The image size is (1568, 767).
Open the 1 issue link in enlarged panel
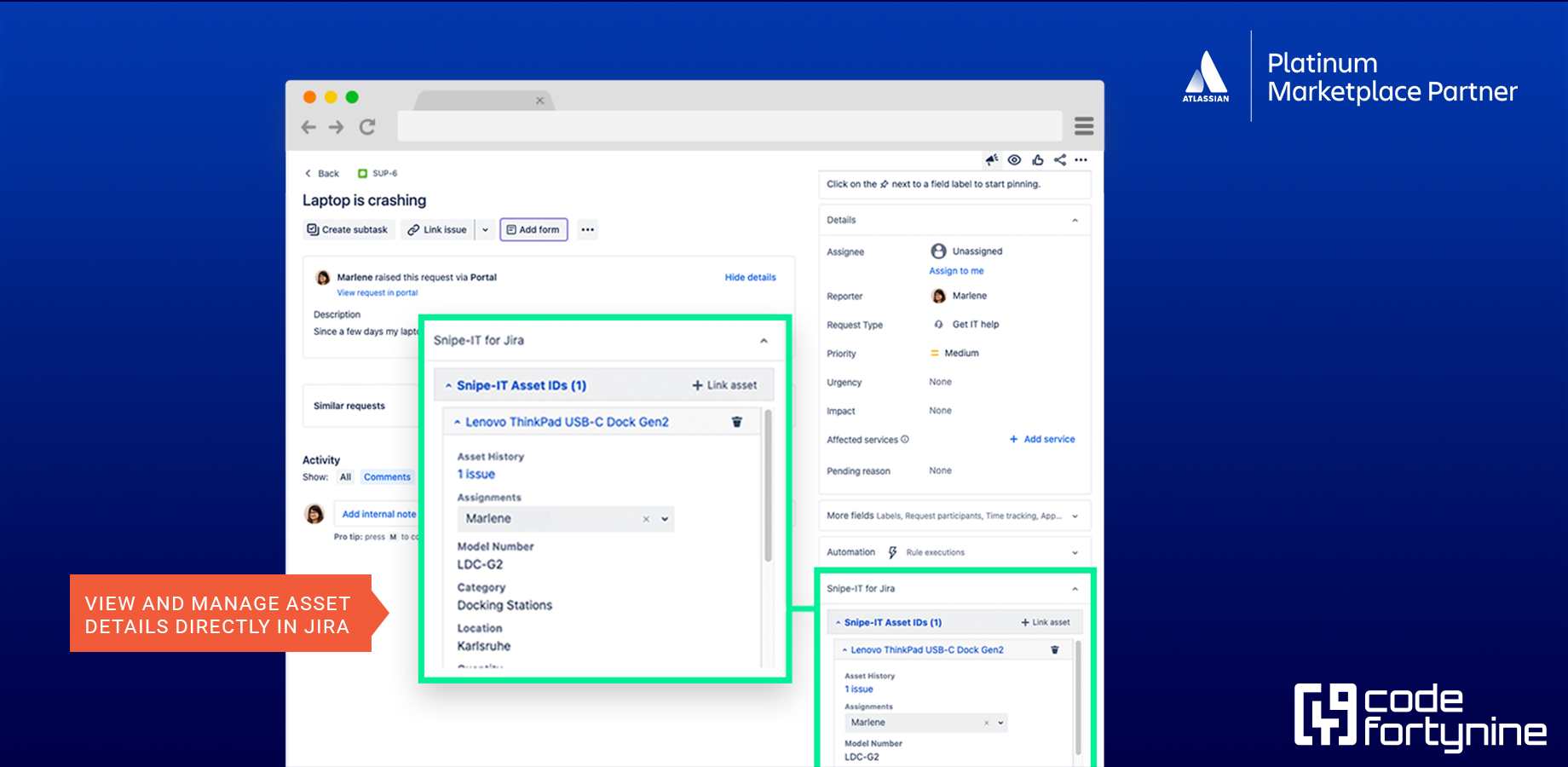[x=476, y=474]
